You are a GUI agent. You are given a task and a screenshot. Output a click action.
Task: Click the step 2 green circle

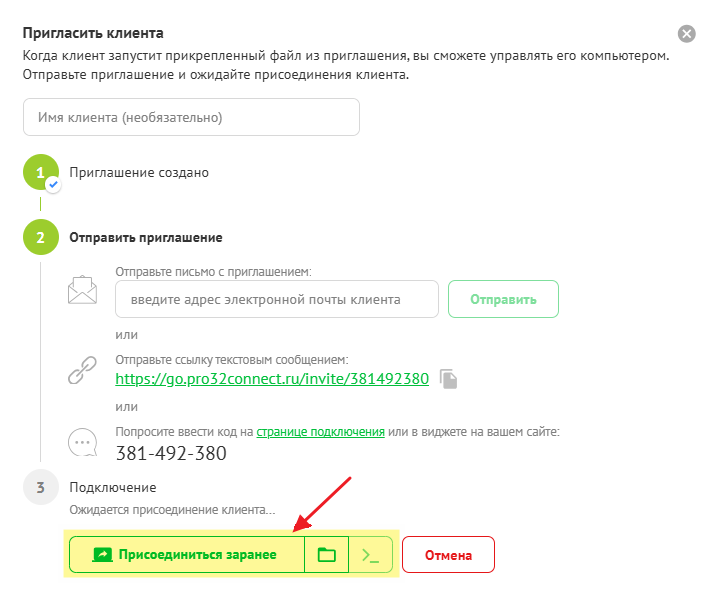(40, 238)
